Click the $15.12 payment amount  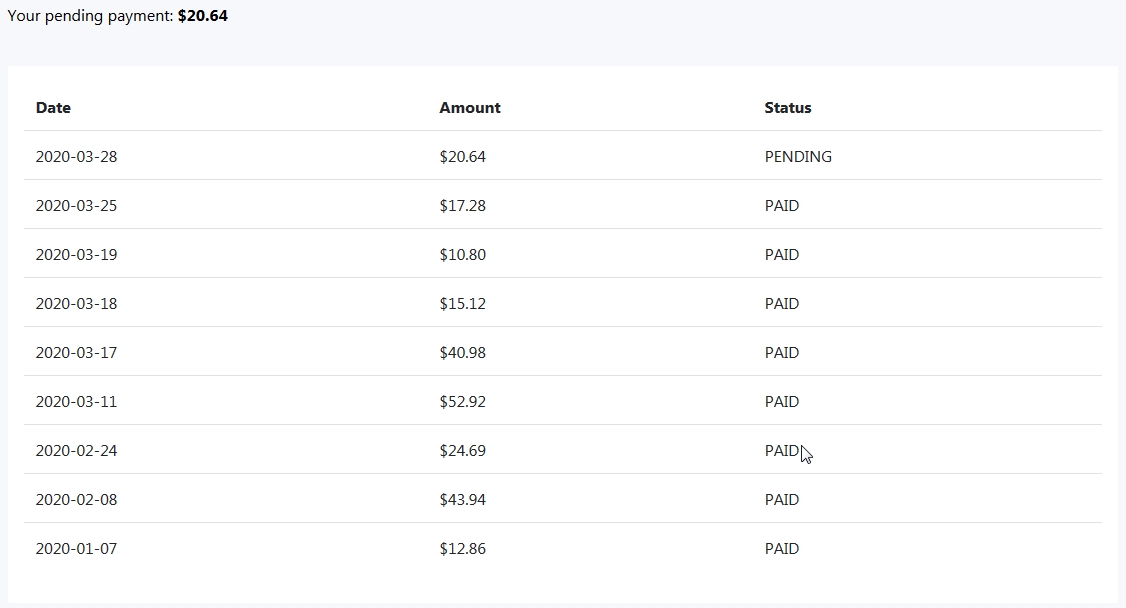462,304
